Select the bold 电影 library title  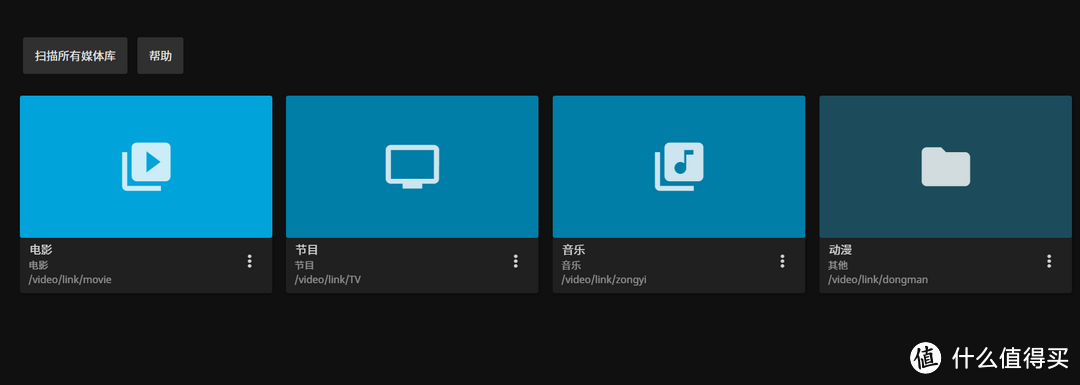(41, 250)
